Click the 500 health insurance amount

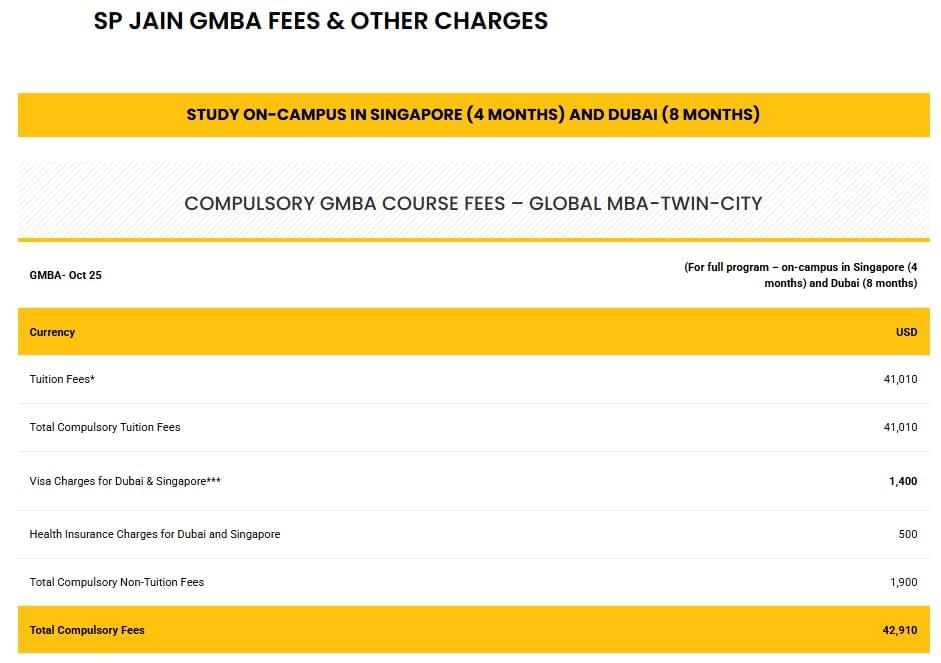coord(907,534)
